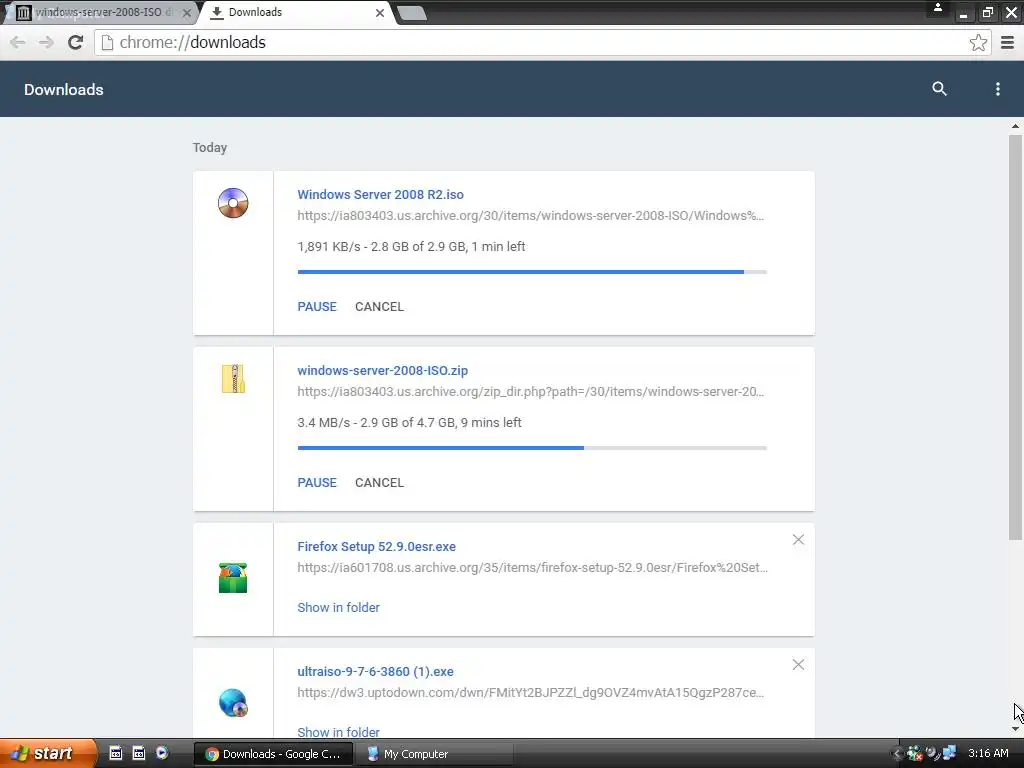
Task: Click the Today date heading
Action: tap(210, 148)
